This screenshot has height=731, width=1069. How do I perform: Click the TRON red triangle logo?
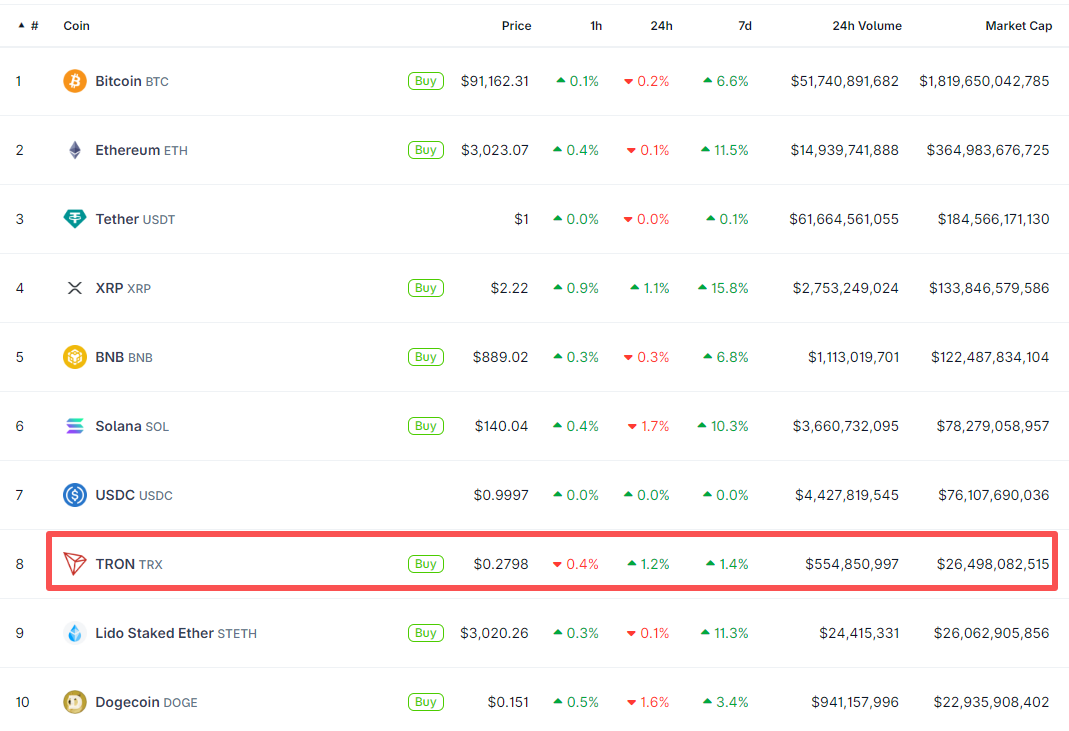75,563
